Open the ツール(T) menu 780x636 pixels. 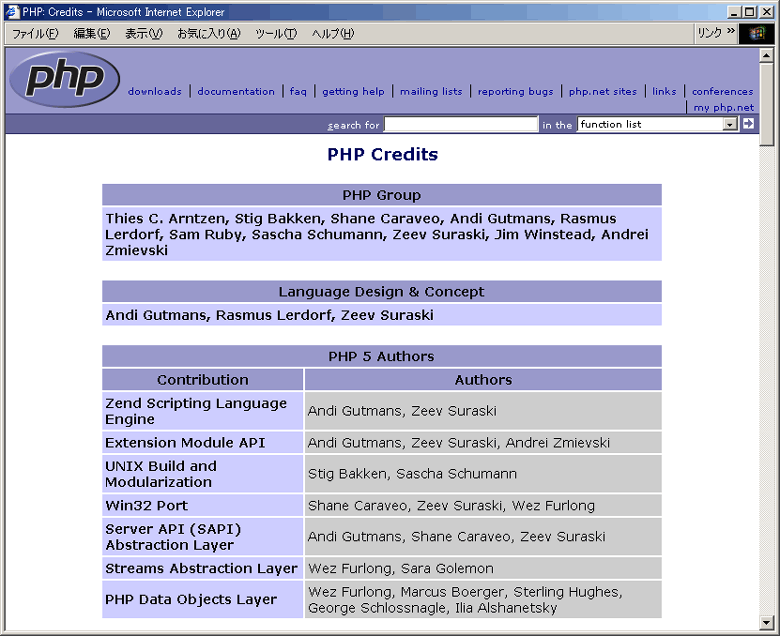(276, 33)
